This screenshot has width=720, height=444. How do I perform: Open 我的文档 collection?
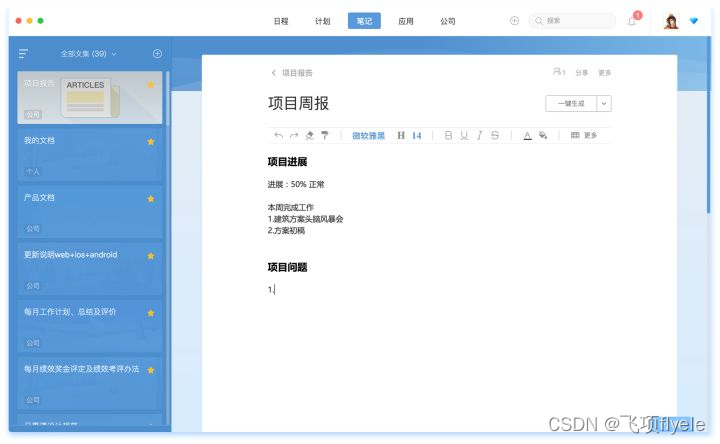(x=90, y=155)
